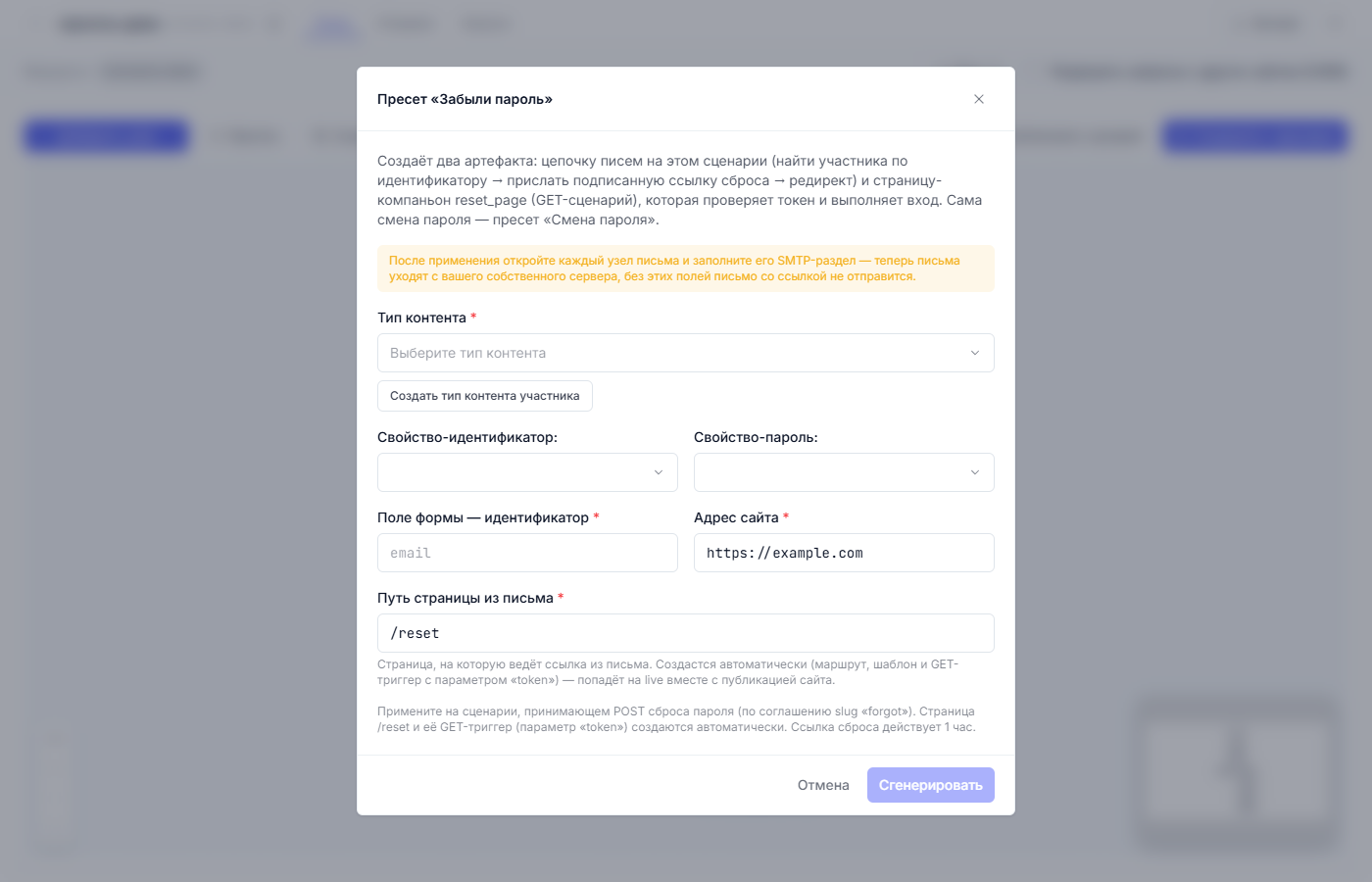Click the blurred blue button at top-left
This screenshot has height=882, width=1372.
pyautogui.click(x=106, y=136)
